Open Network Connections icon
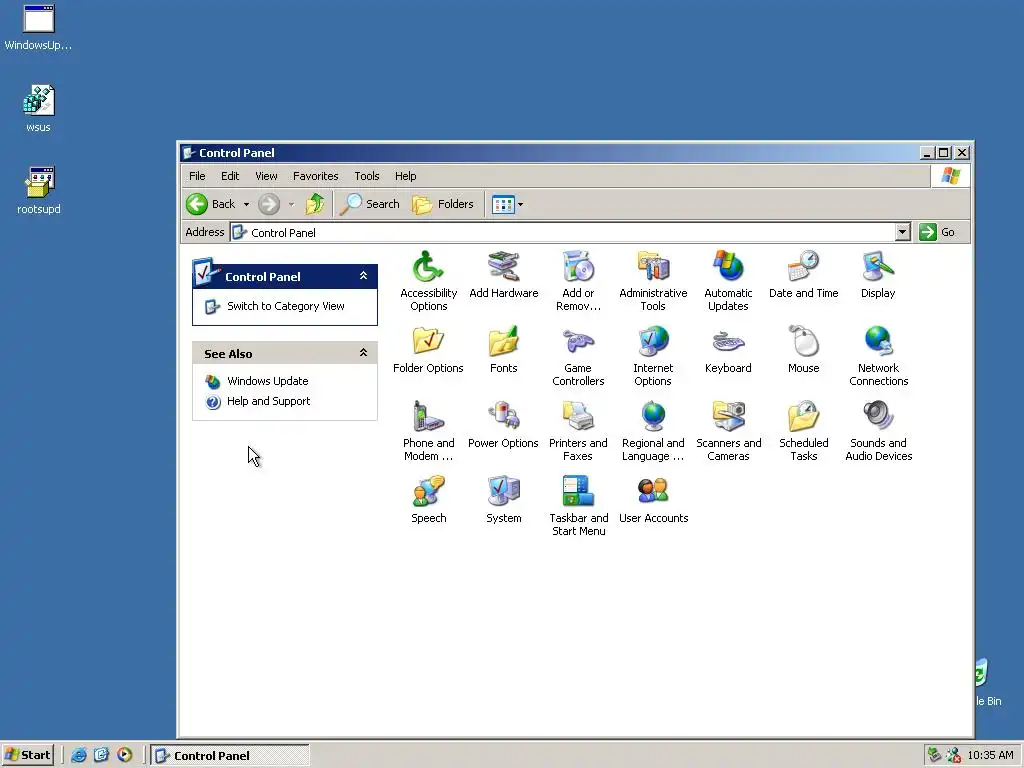The width and height of the screenshot is (1024, 768). (878, 356)
